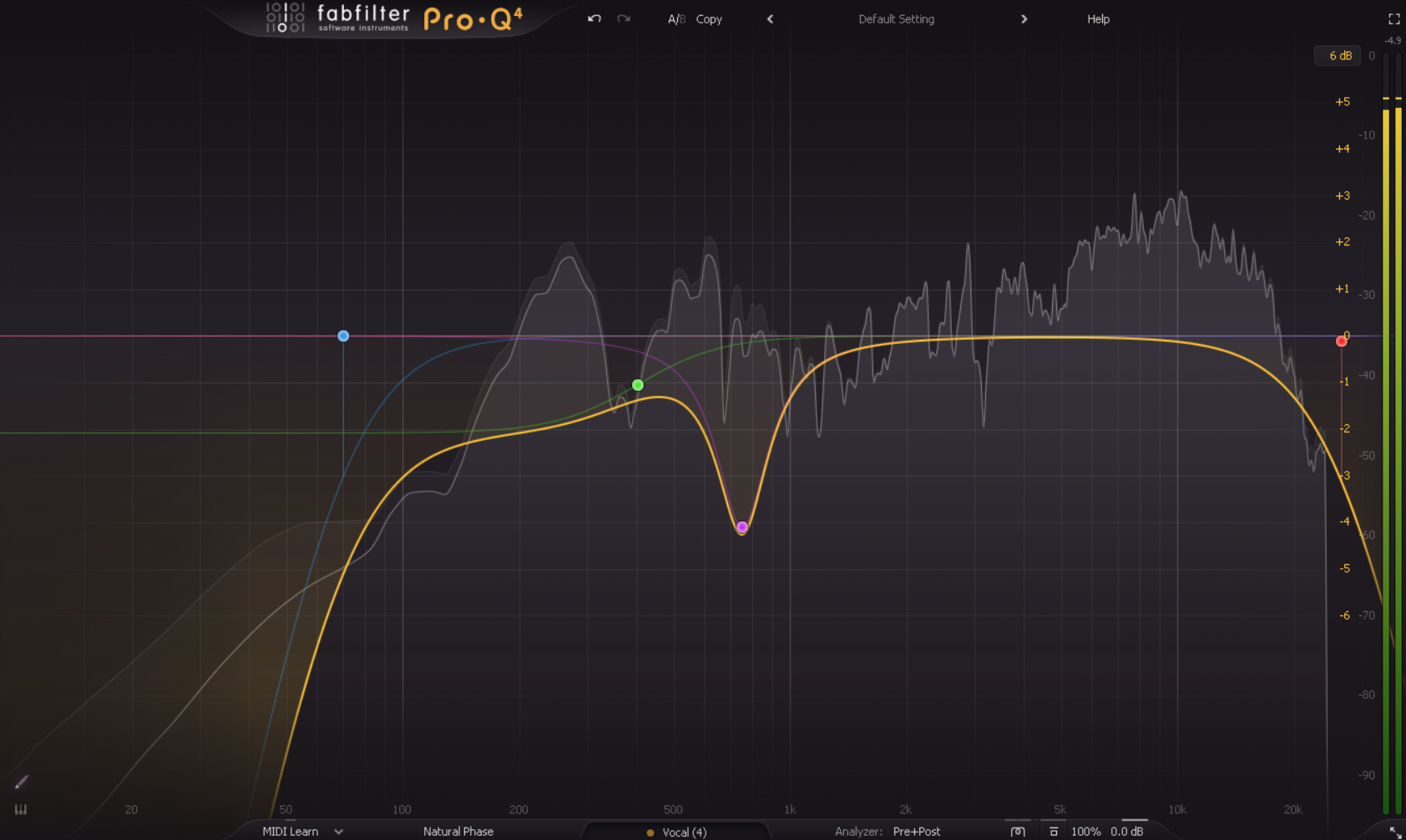Adjust the 0.0 dB output gain
This screenshot has width=1406, height=840.
pos(1127,832)
